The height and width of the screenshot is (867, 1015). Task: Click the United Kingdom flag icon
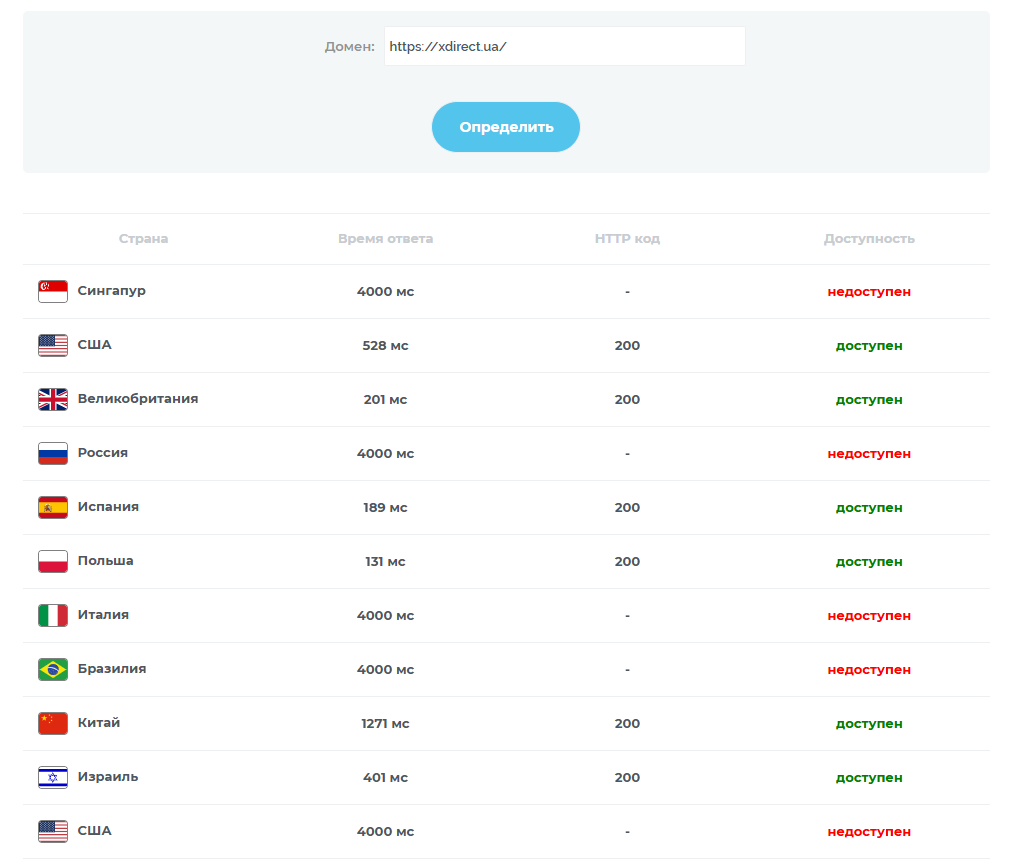click(x=53, y=400)
